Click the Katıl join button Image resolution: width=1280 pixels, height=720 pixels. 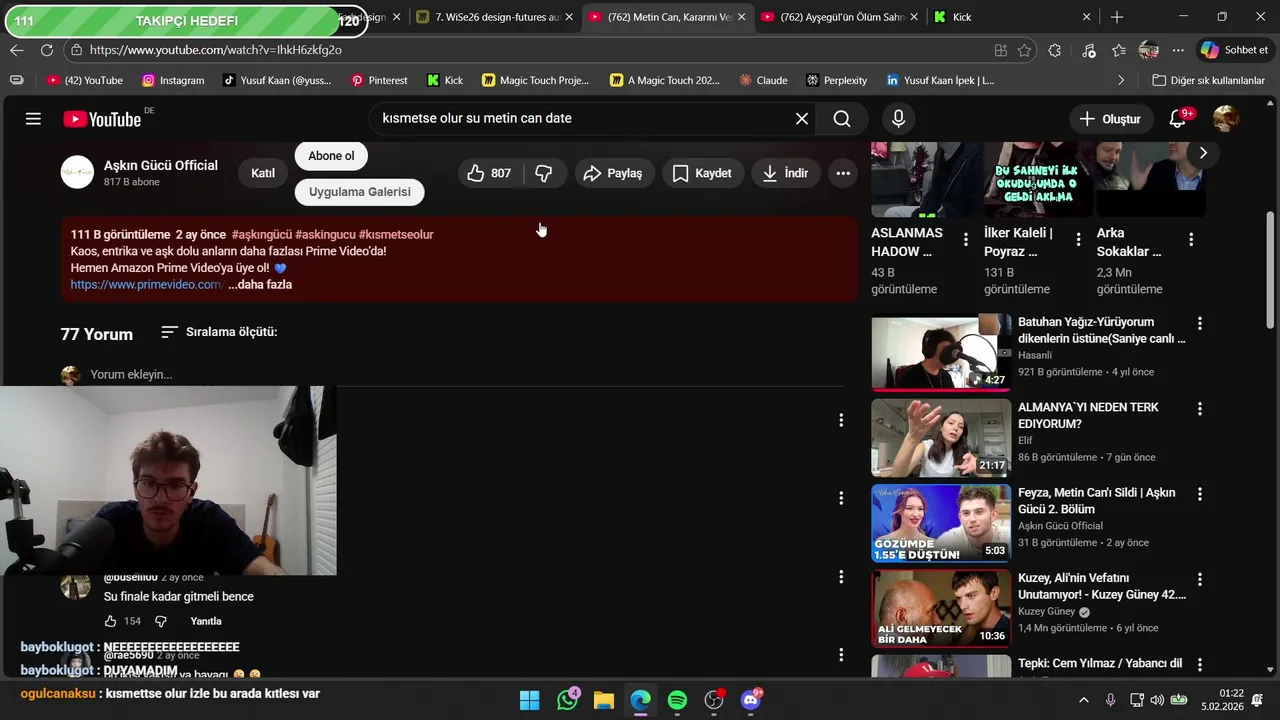263,173
